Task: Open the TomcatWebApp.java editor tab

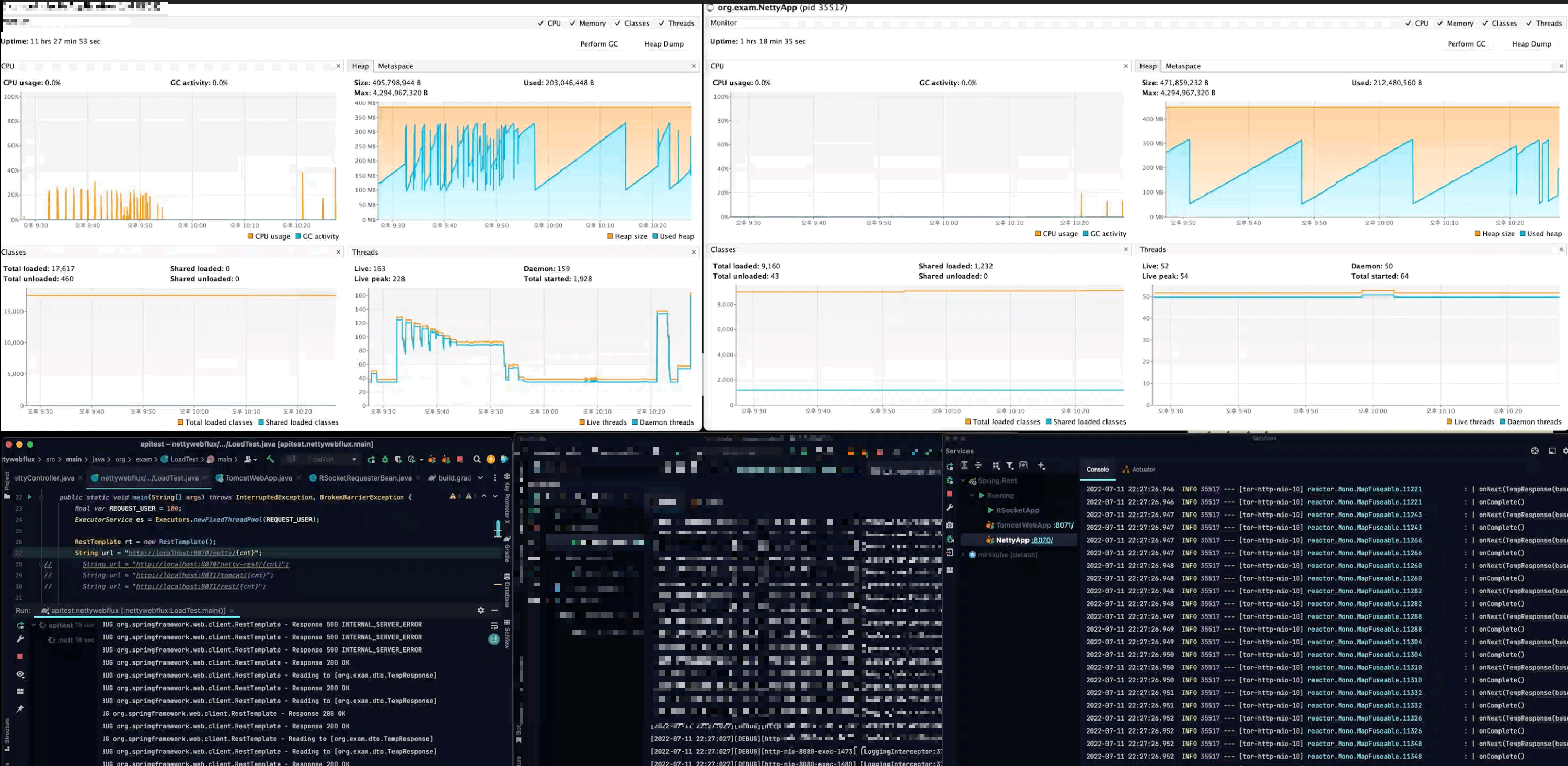Action: tap(258, 478)
